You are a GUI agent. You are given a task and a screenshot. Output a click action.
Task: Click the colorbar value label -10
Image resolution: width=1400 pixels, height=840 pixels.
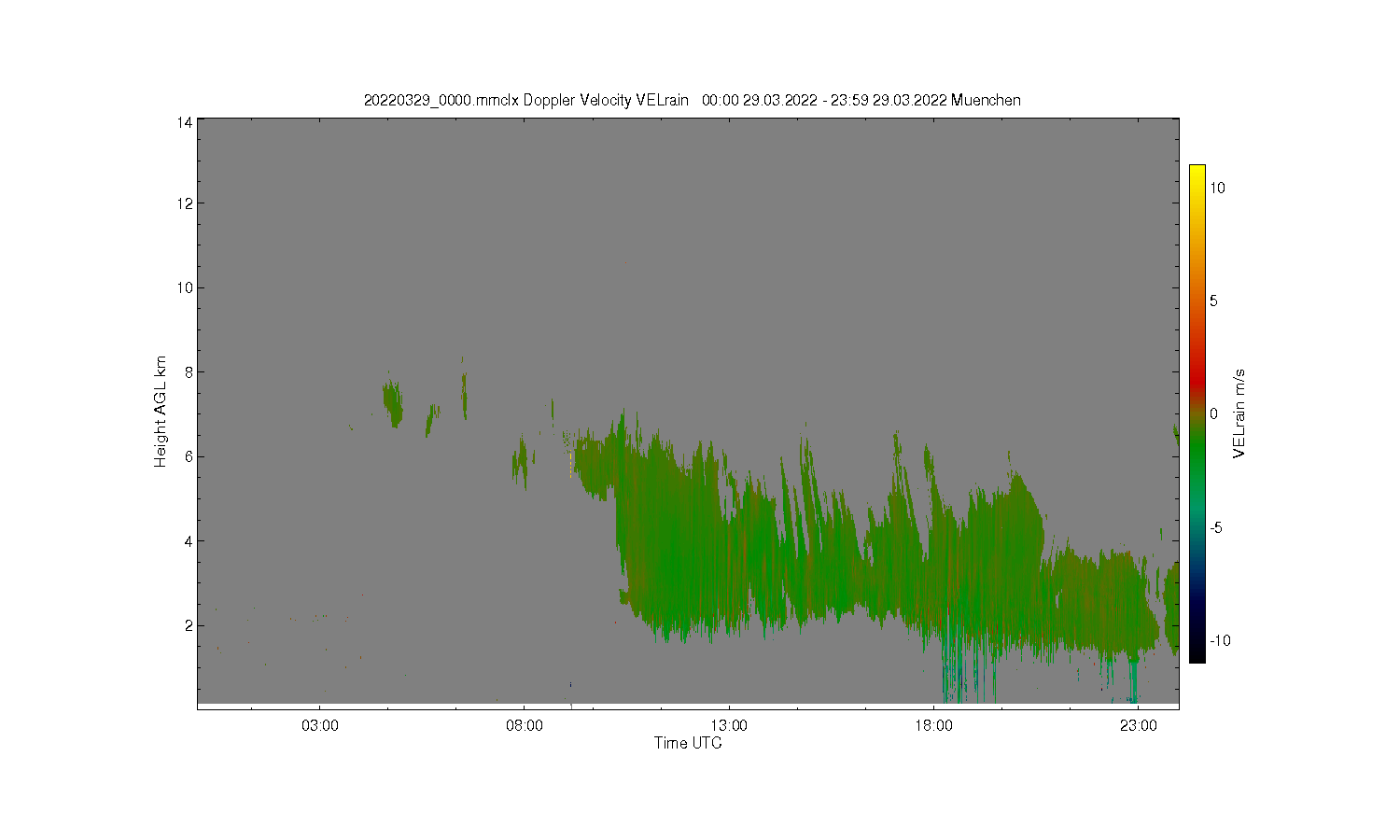[x=1220, y=640]
